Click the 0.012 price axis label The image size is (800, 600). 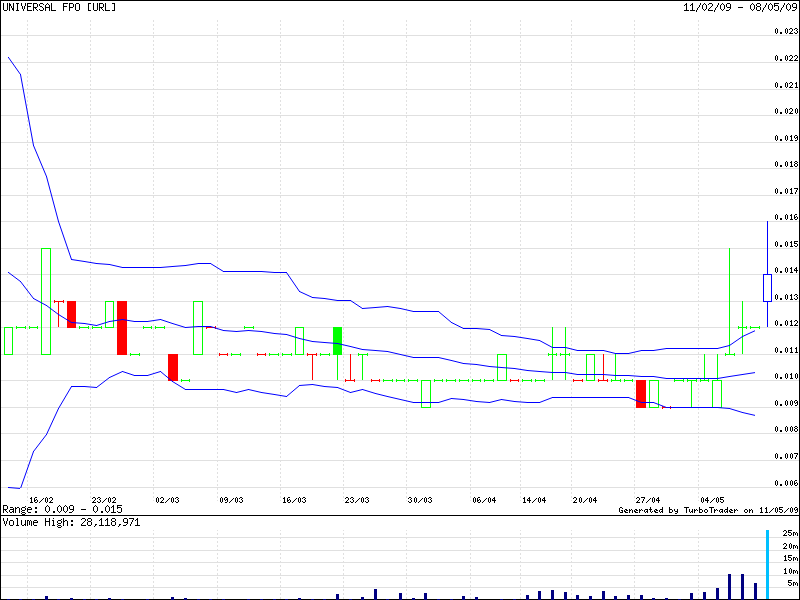[785, 323]
